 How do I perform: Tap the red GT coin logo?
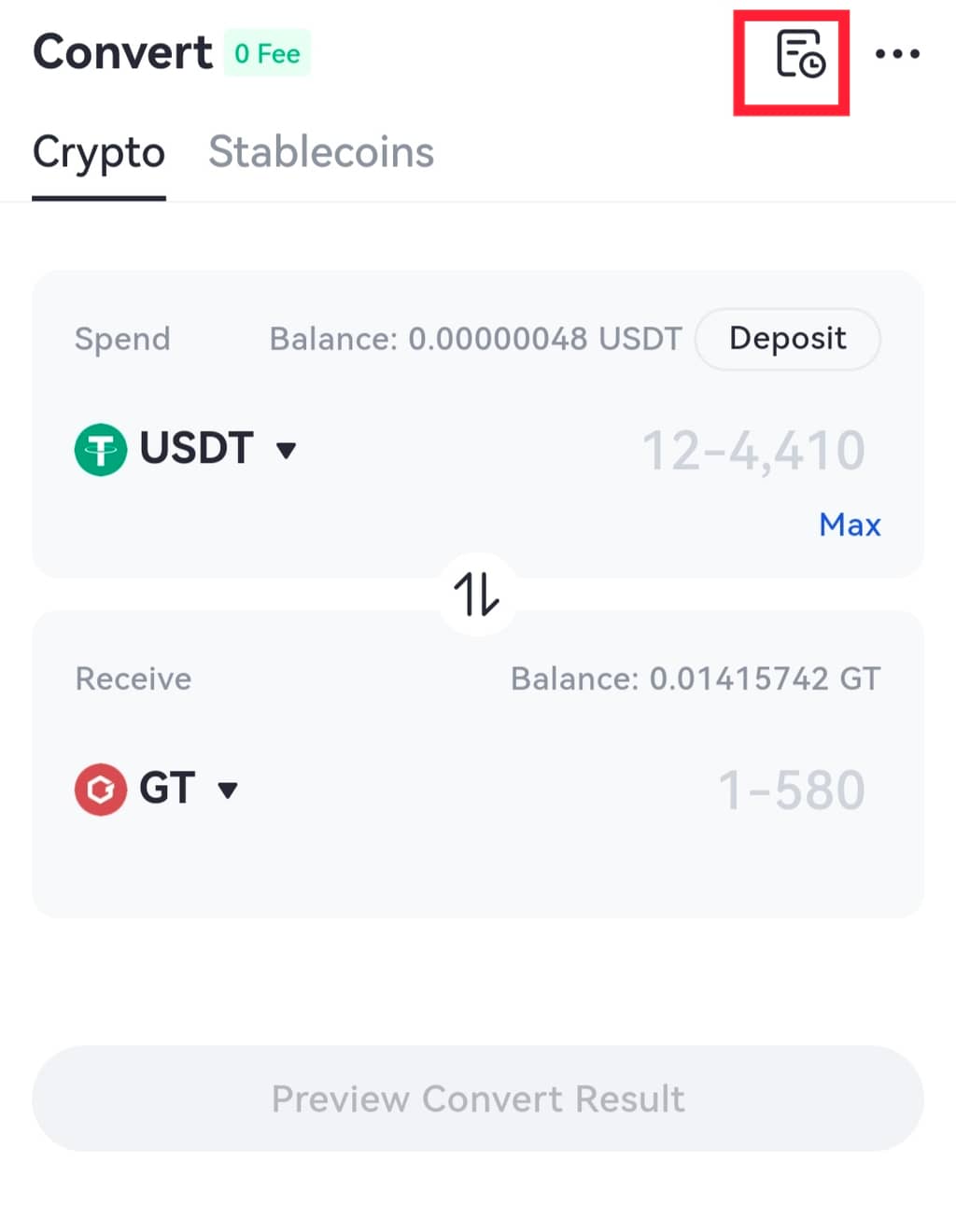(x=101, y=790)
